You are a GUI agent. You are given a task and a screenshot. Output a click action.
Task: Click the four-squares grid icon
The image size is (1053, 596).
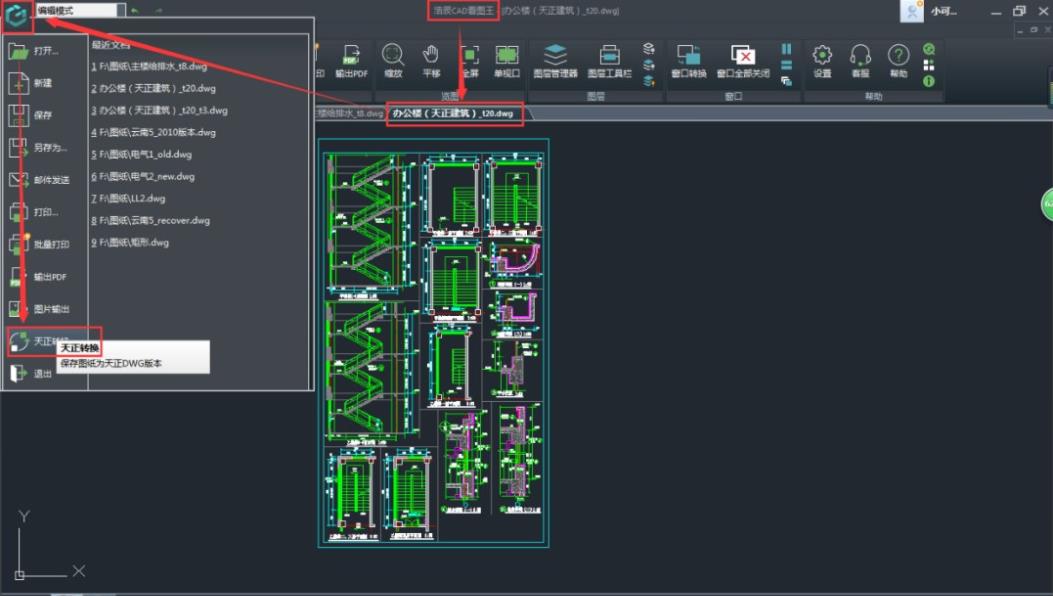pyautogui.click(x=929, y=65)
